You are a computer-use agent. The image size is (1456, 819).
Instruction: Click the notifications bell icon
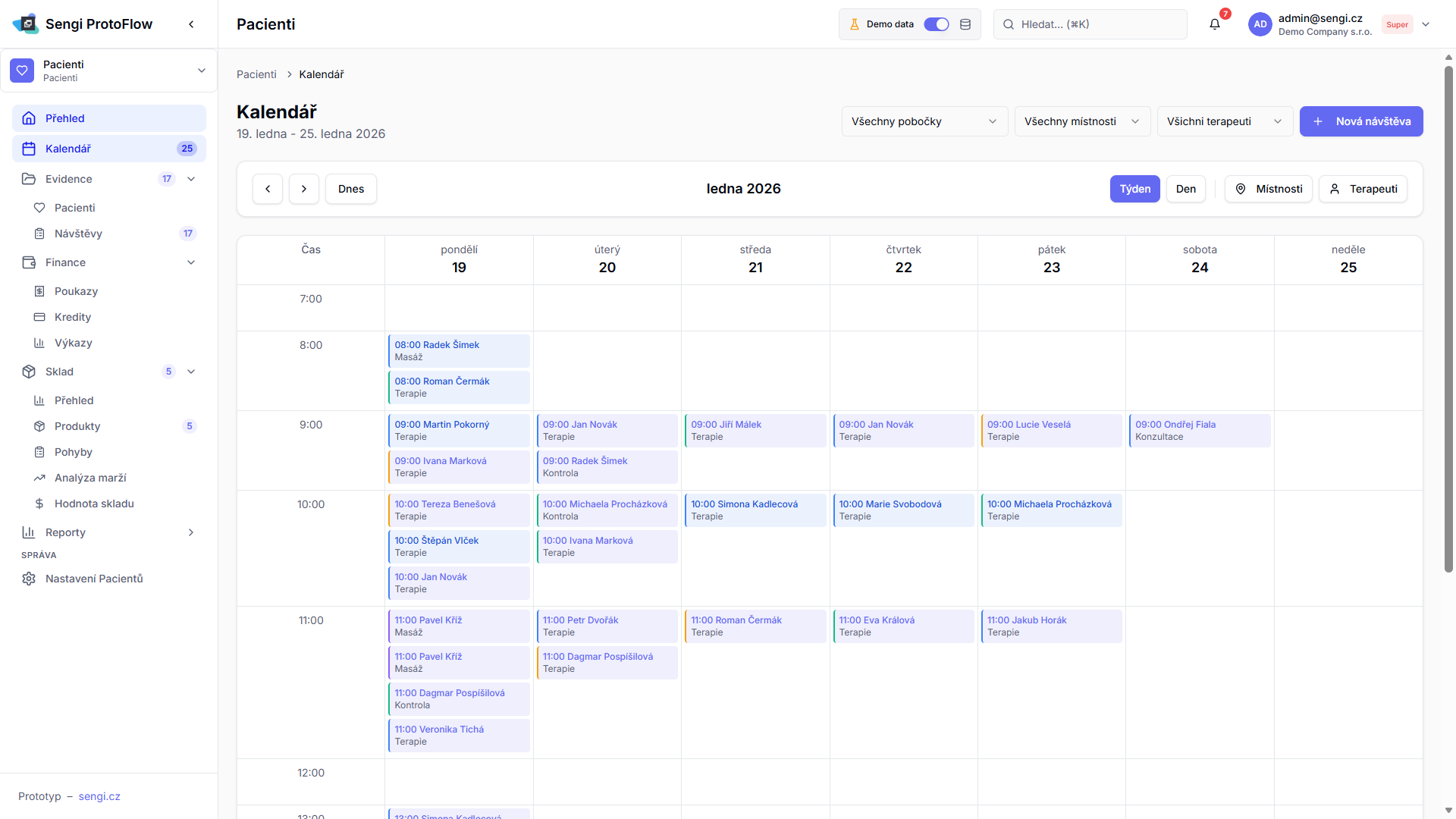tap(1214, 24)
